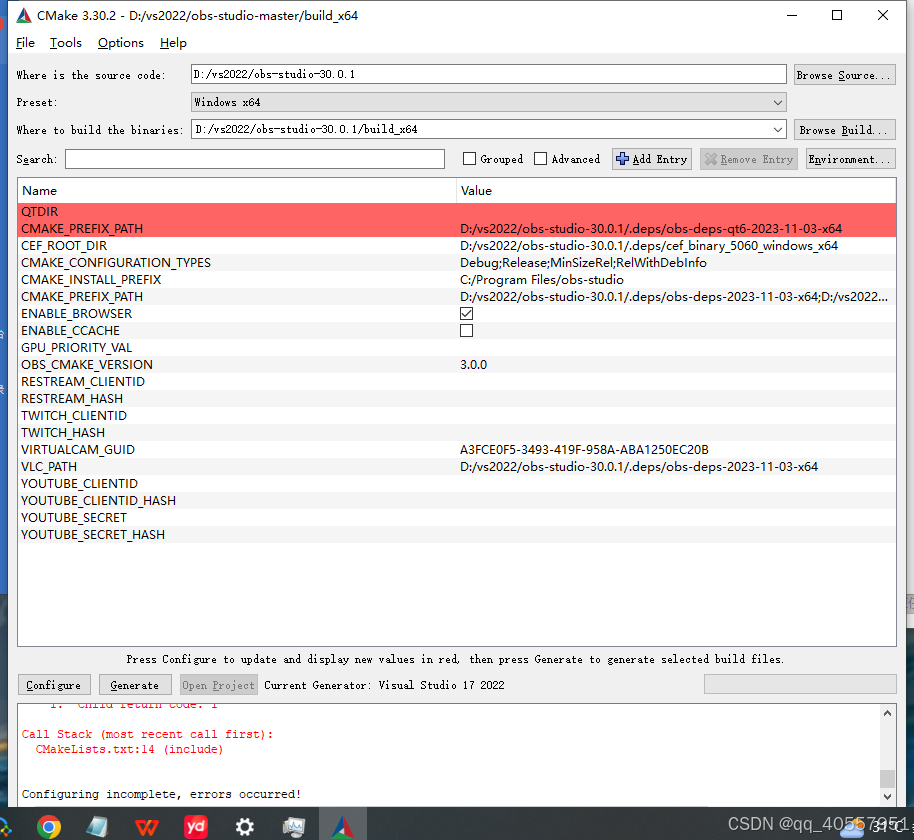Open WPS Office from the taskbar
Viewport: 914px width, 840px height.
147,827
